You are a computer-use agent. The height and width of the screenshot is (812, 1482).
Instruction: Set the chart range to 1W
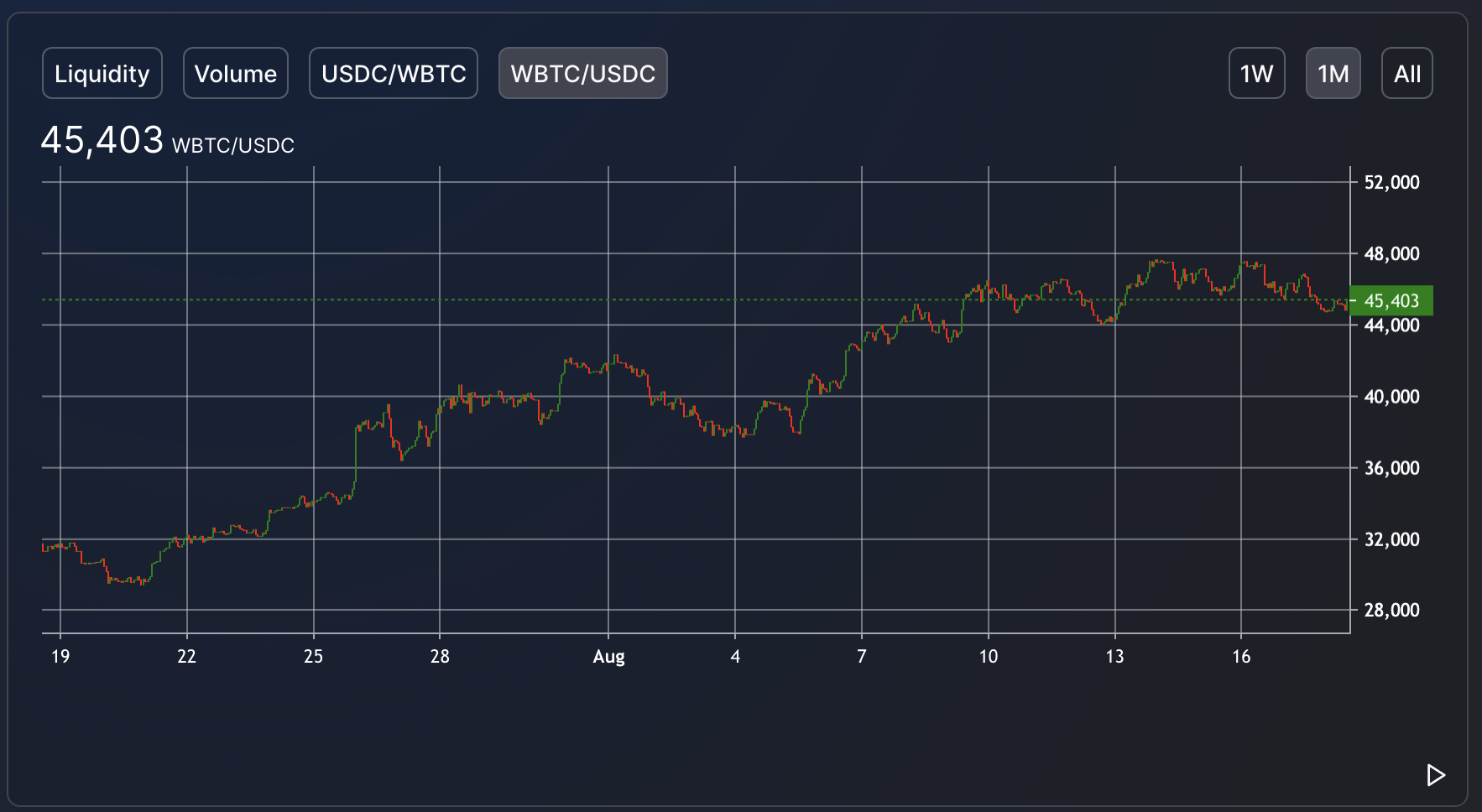[1256, 74]
